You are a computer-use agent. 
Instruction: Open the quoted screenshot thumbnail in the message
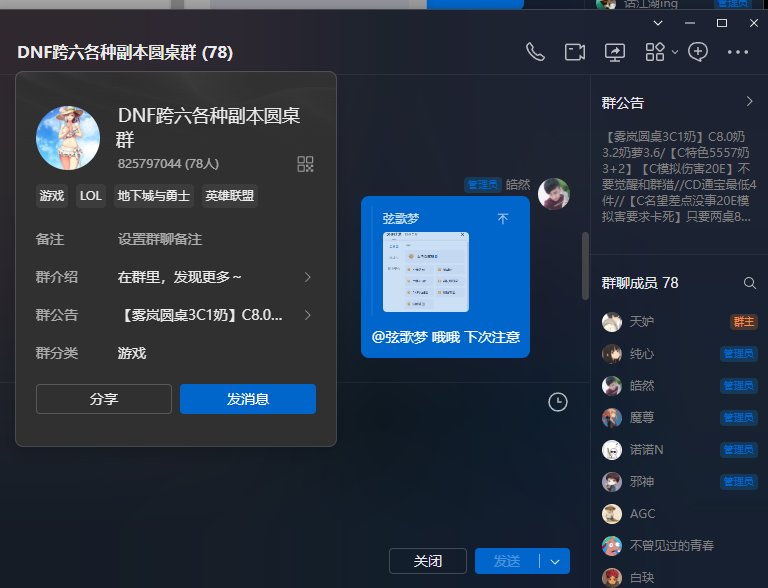click(426, 271)
